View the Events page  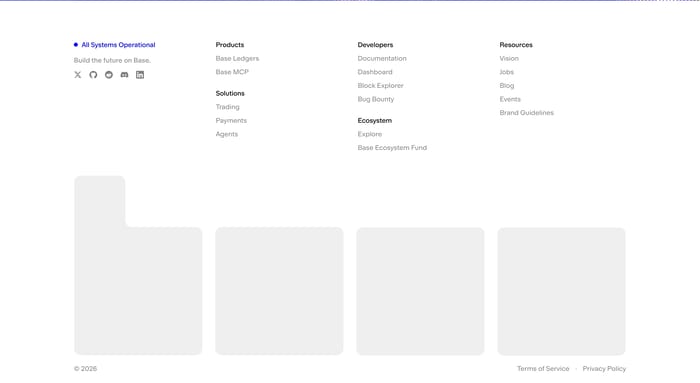pos(510,99)
